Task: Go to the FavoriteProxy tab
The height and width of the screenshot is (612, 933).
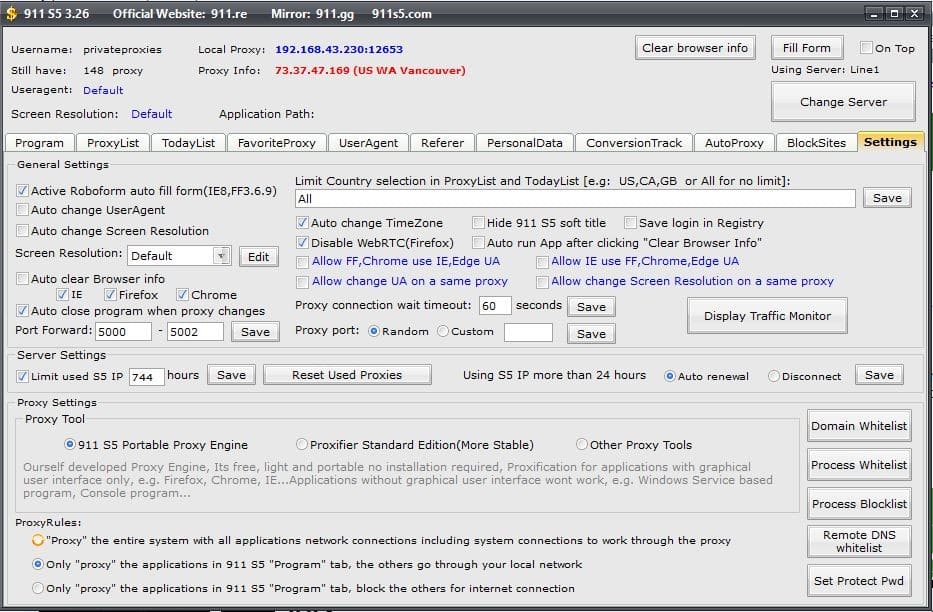Action: [x=277, y=143]
